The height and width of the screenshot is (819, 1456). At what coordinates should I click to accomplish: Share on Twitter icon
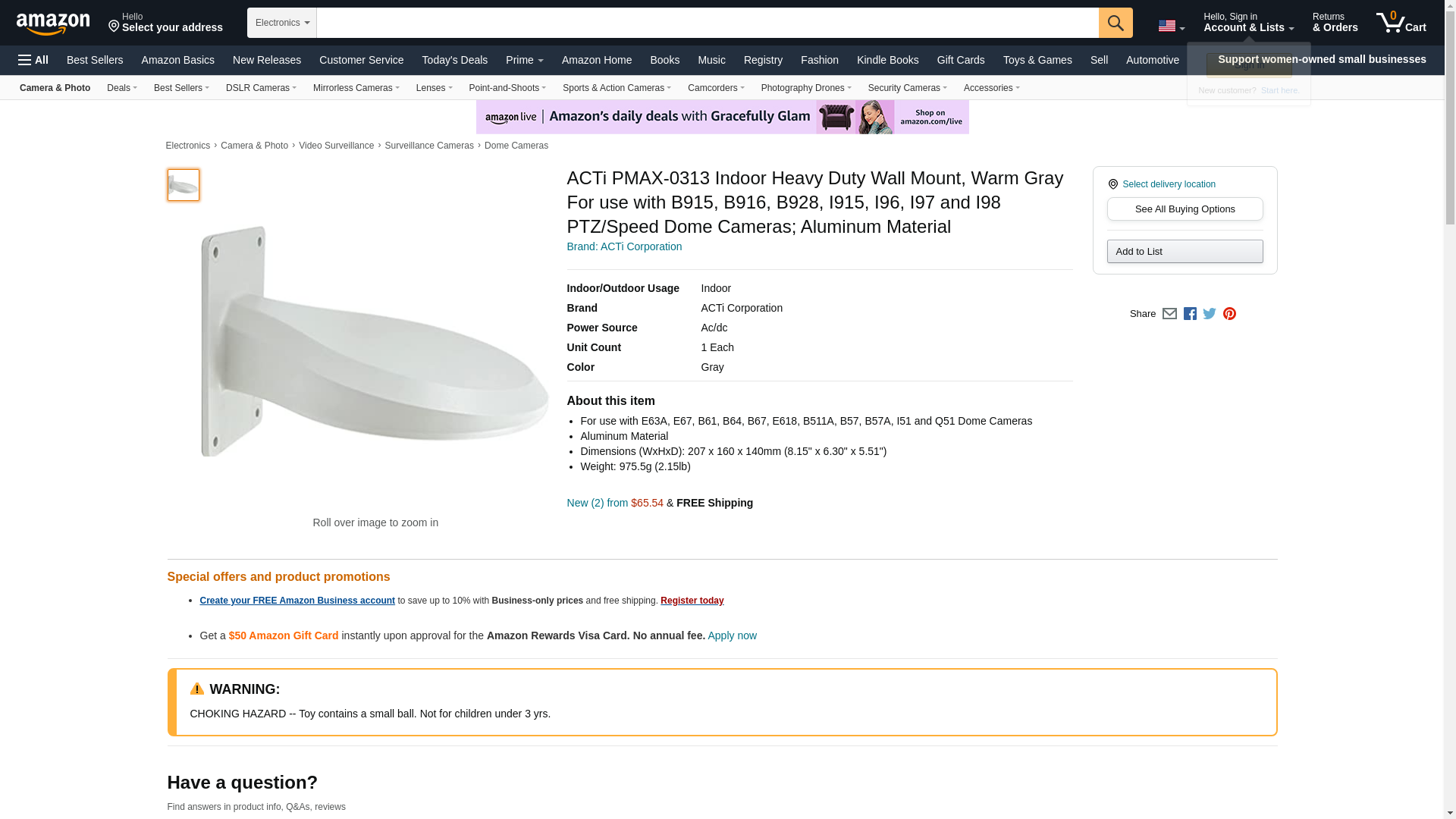1210,314
